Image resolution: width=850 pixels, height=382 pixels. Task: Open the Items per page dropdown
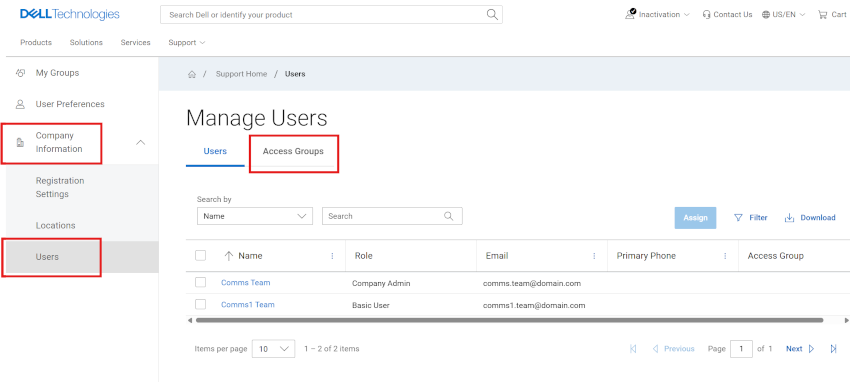273,349
